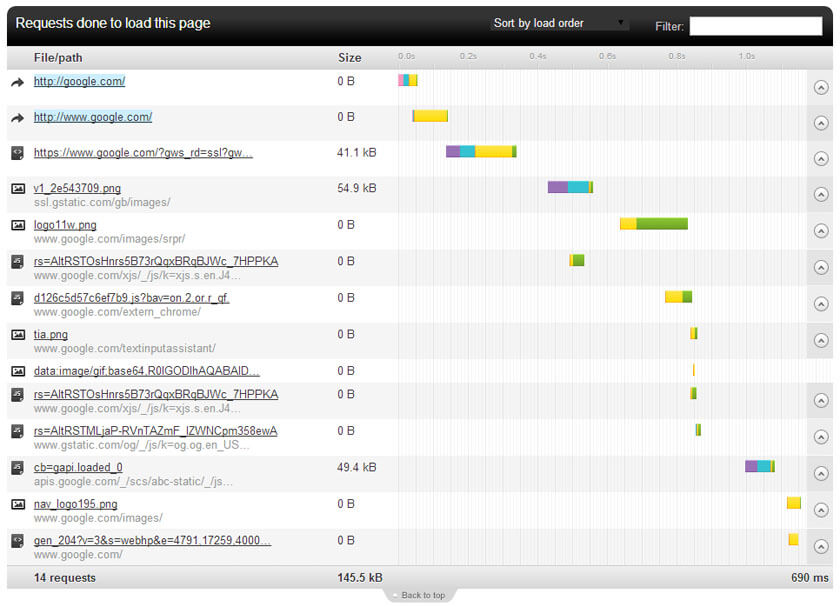Click the Size column header

point(349,57)
